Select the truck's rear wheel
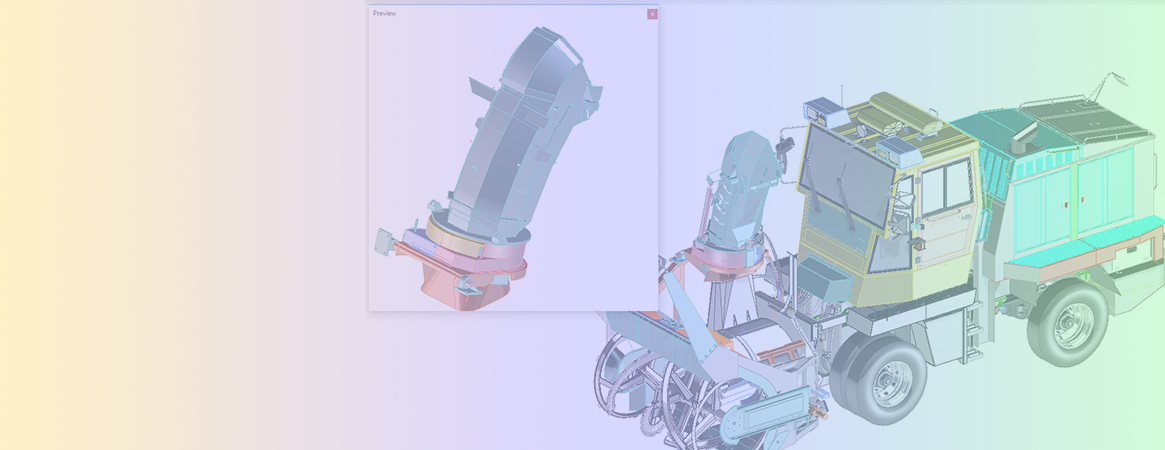This screenshot has height=450, width=1165. 1070,325
